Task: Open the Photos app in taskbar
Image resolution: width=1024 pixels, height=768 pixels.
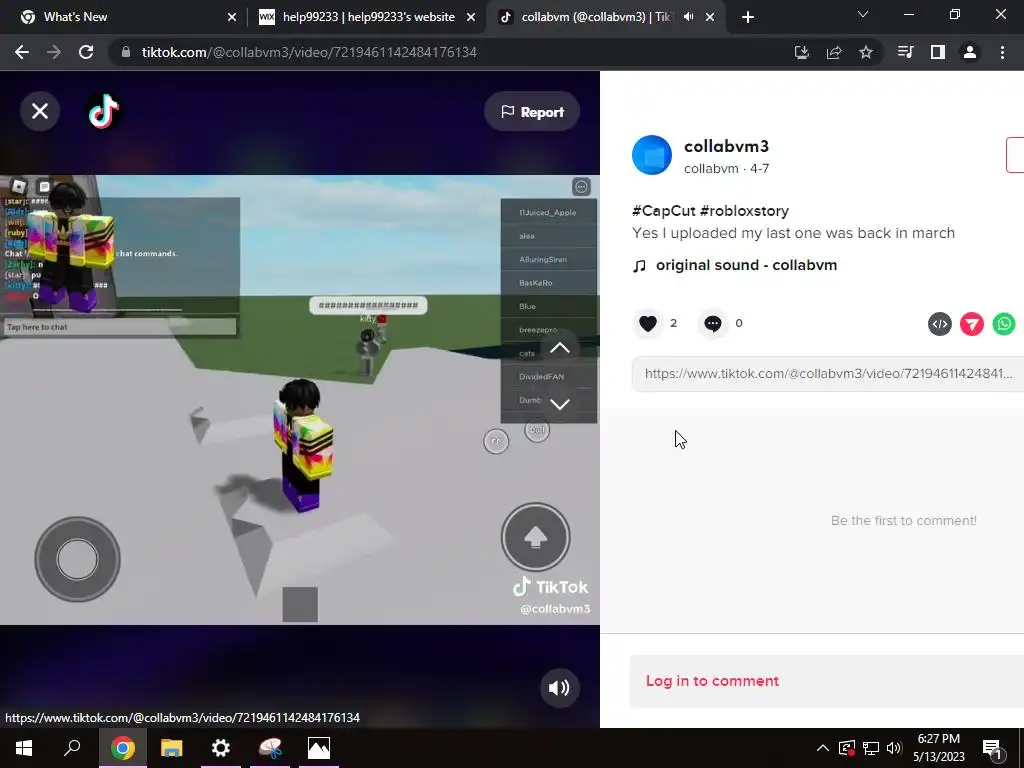Action: click(x=319, y=748)
